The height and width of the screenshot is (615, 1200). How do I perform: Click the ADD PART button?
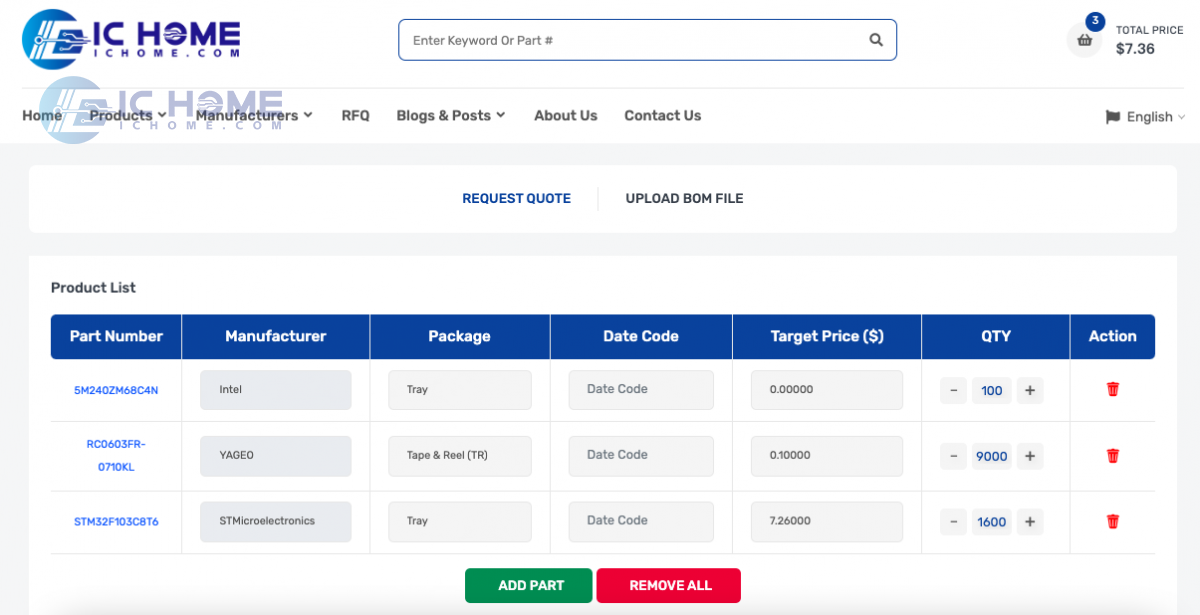[x=529, y=586]
